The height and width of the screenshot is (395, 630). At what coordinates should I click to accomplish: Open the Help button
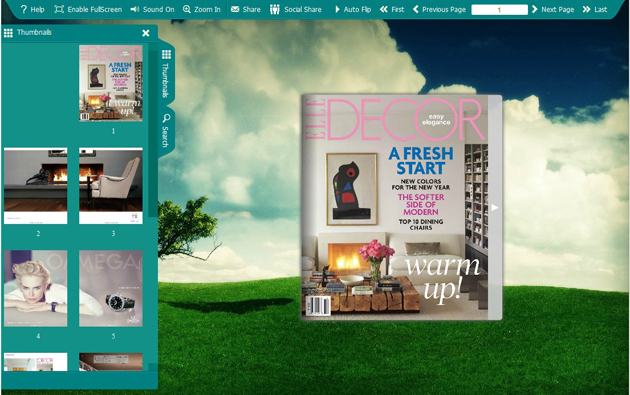point(32,9)
